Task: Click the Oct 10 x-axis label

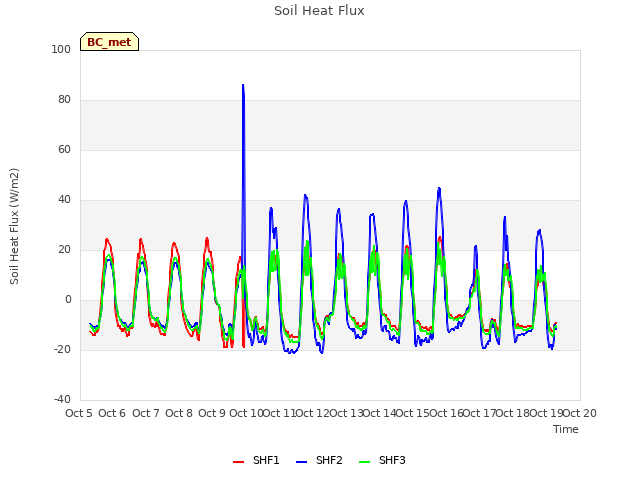Action: [246, 413]
